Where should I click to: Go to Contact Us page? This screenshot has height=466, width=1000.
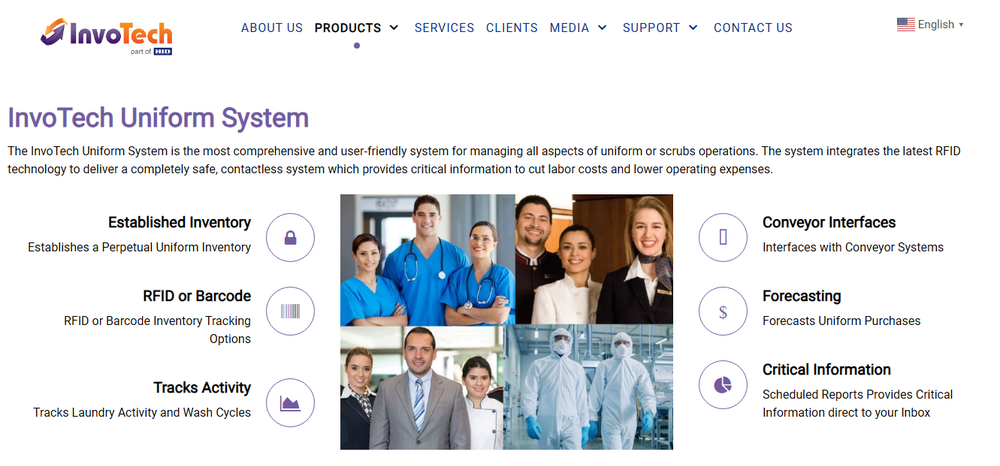tap(753, 28)
